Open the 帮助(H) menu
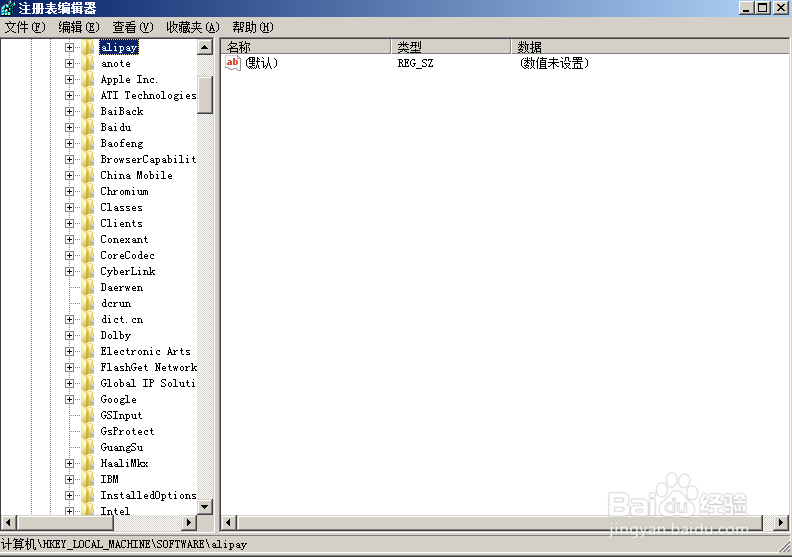 coord(253,27)
